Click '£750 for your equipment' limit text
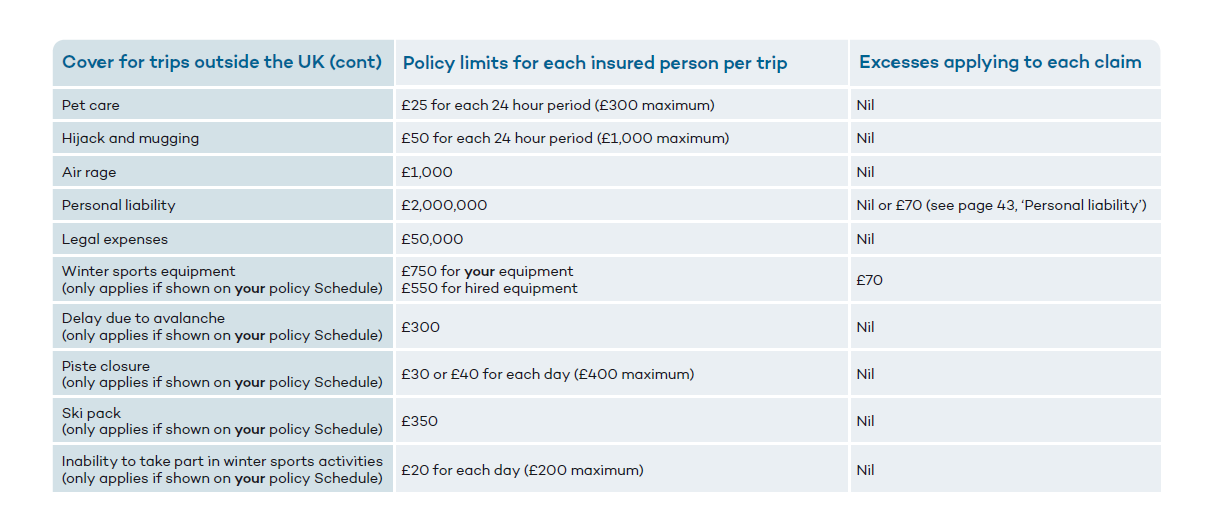1210x531 pixels. (x=487, y=271)
